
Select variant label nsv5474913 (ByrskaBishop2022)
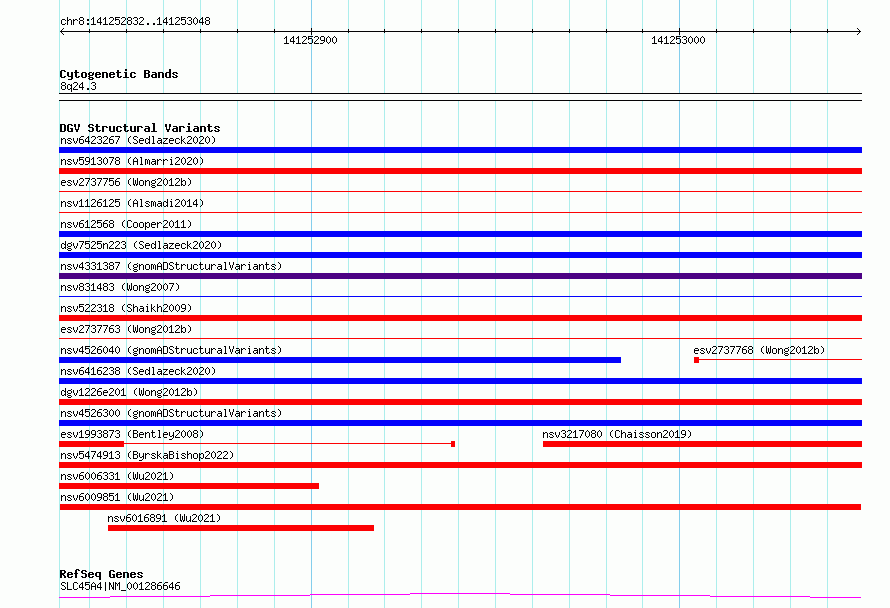tap(147, 455)
